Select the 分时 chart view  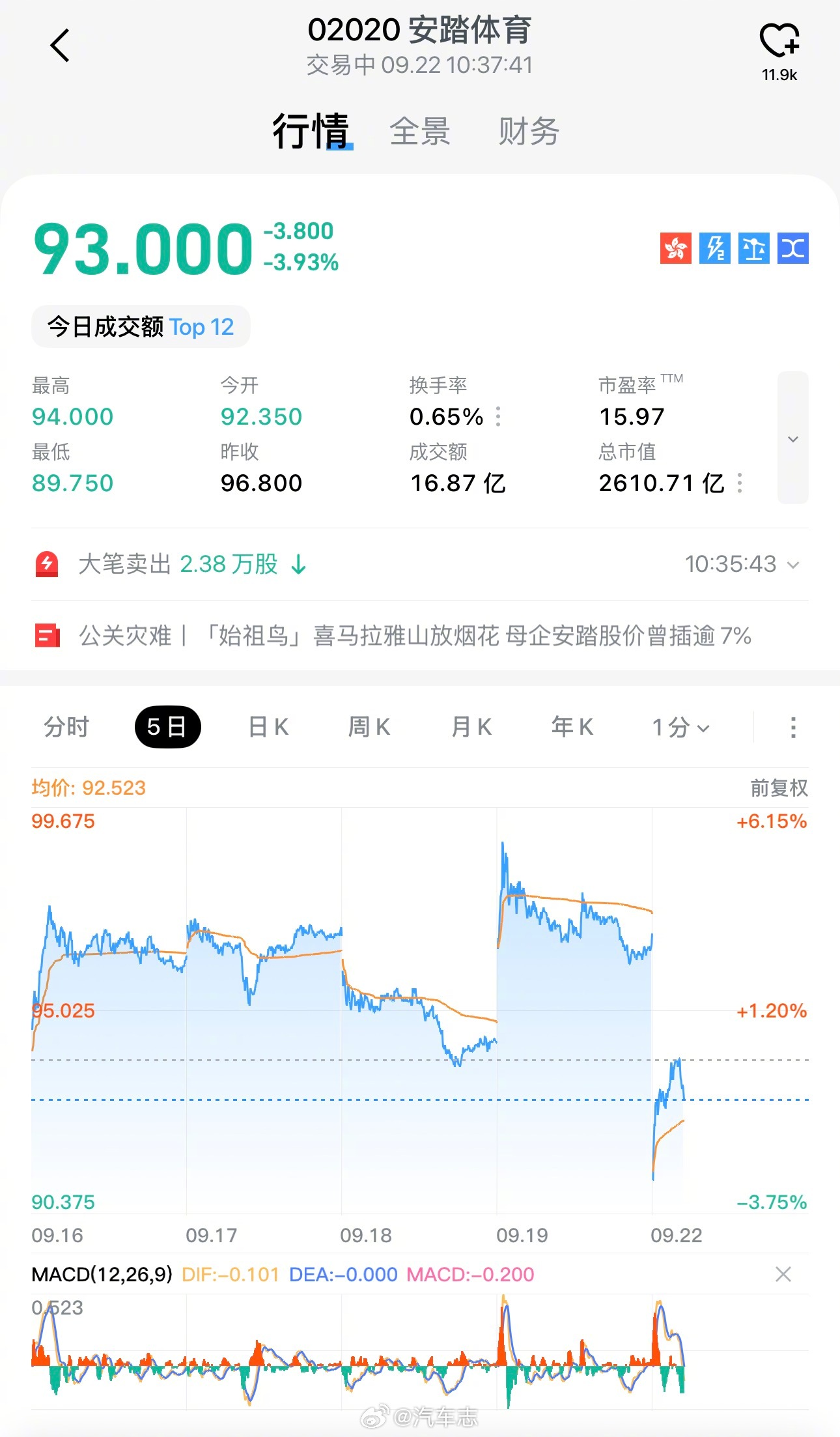(x=66, y=727)
